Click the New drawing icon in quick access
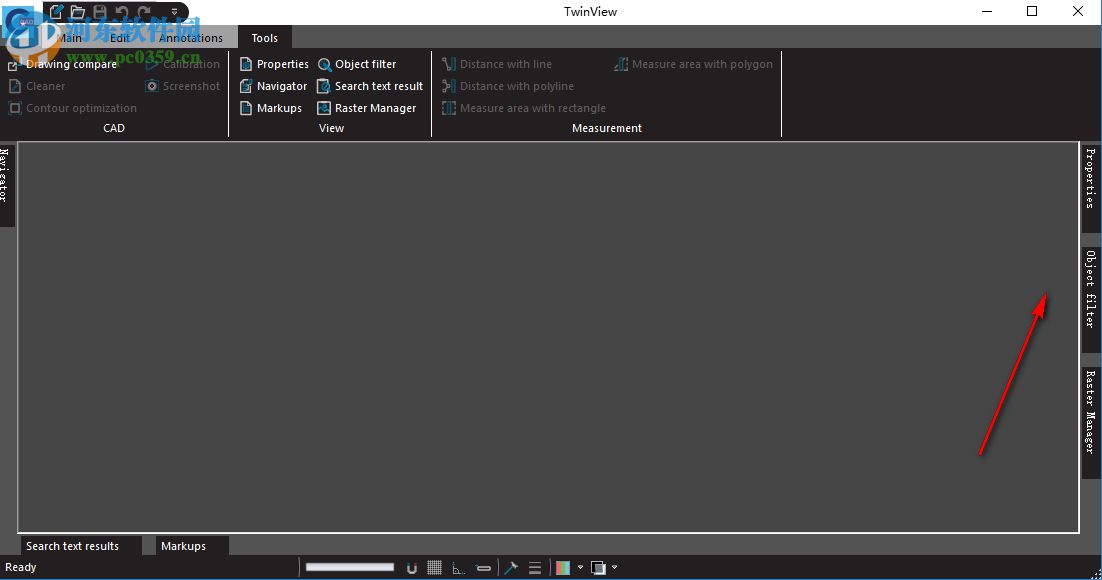The height and width of the screenshot is (580, 1102). [x=56, y=12]
